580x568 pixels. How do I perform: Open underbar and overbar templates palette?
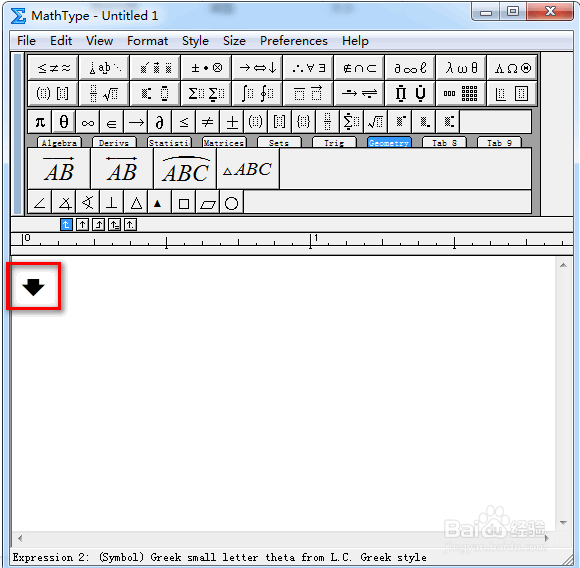point(308,93)
